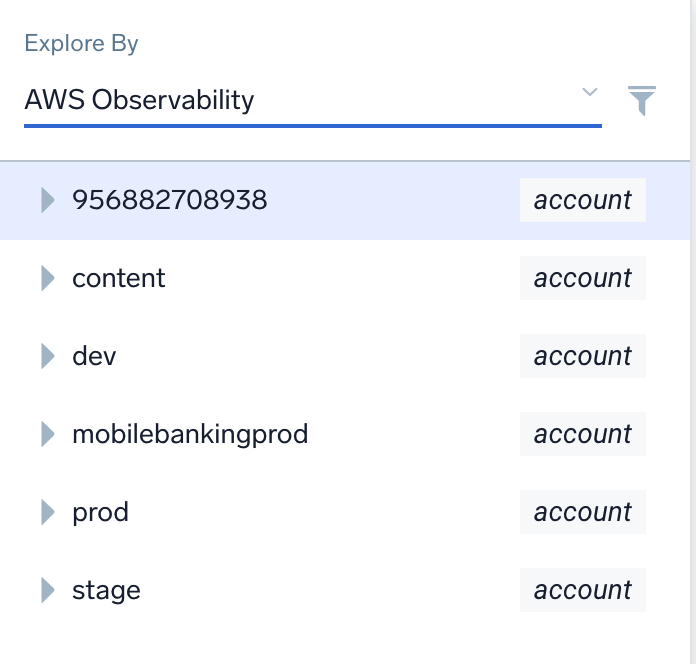
Task: Expand the dev account arrow
Action: coord(47,356)
